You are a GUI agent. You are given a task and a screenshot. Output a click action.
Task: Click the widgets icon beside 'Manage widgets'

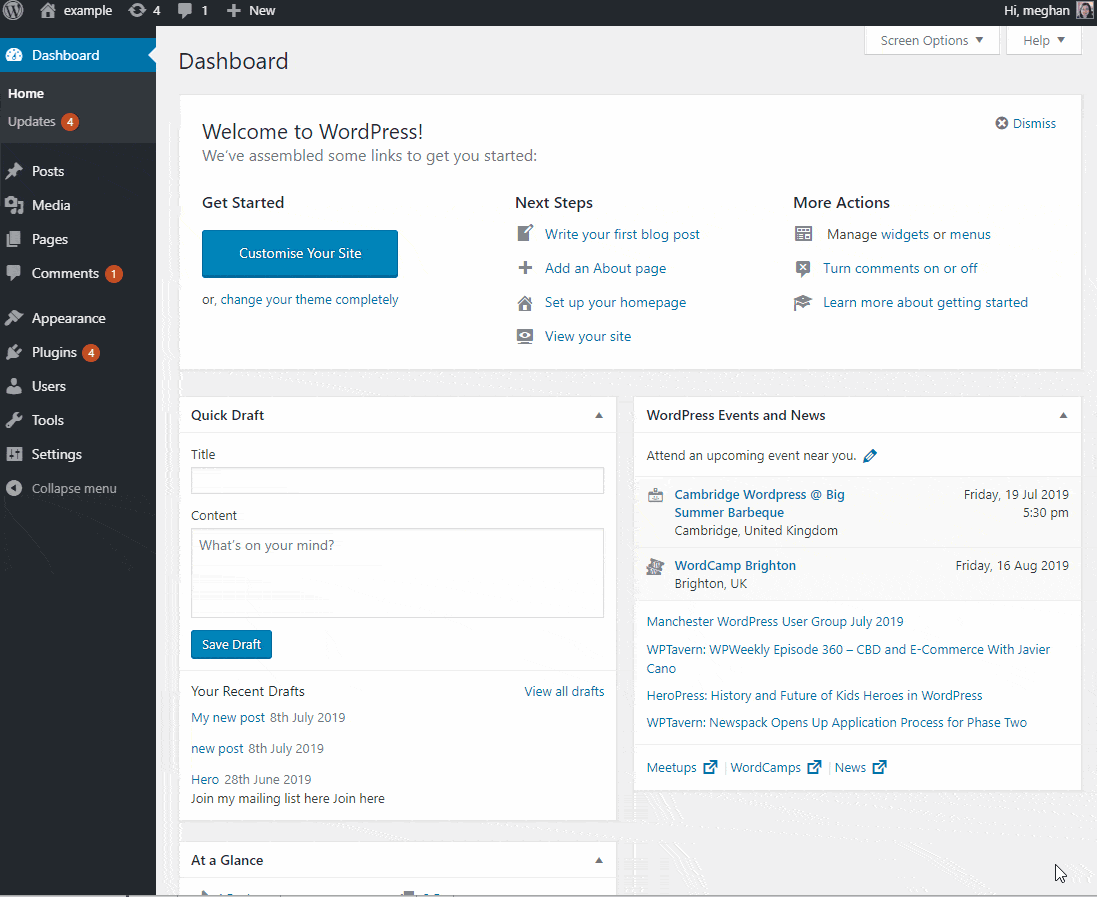coord(803,234)
